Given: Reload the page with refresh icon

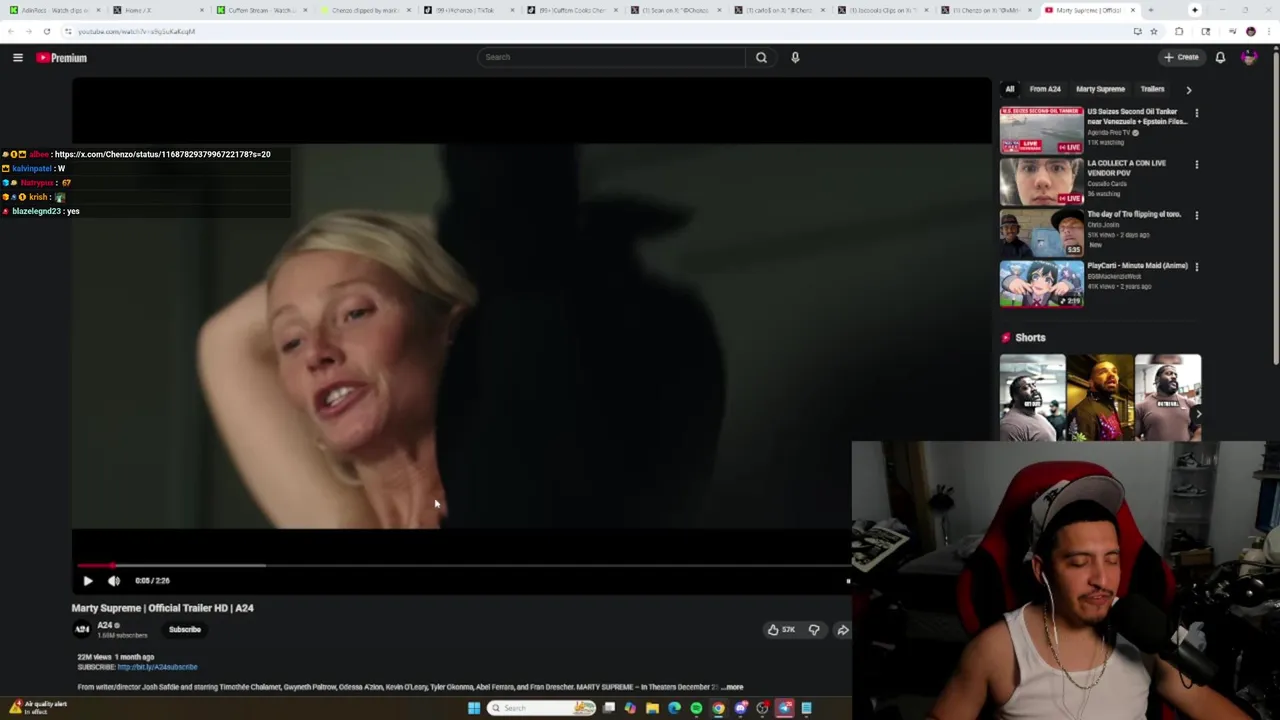Looking at the screenshot, I should coord(46,31).
